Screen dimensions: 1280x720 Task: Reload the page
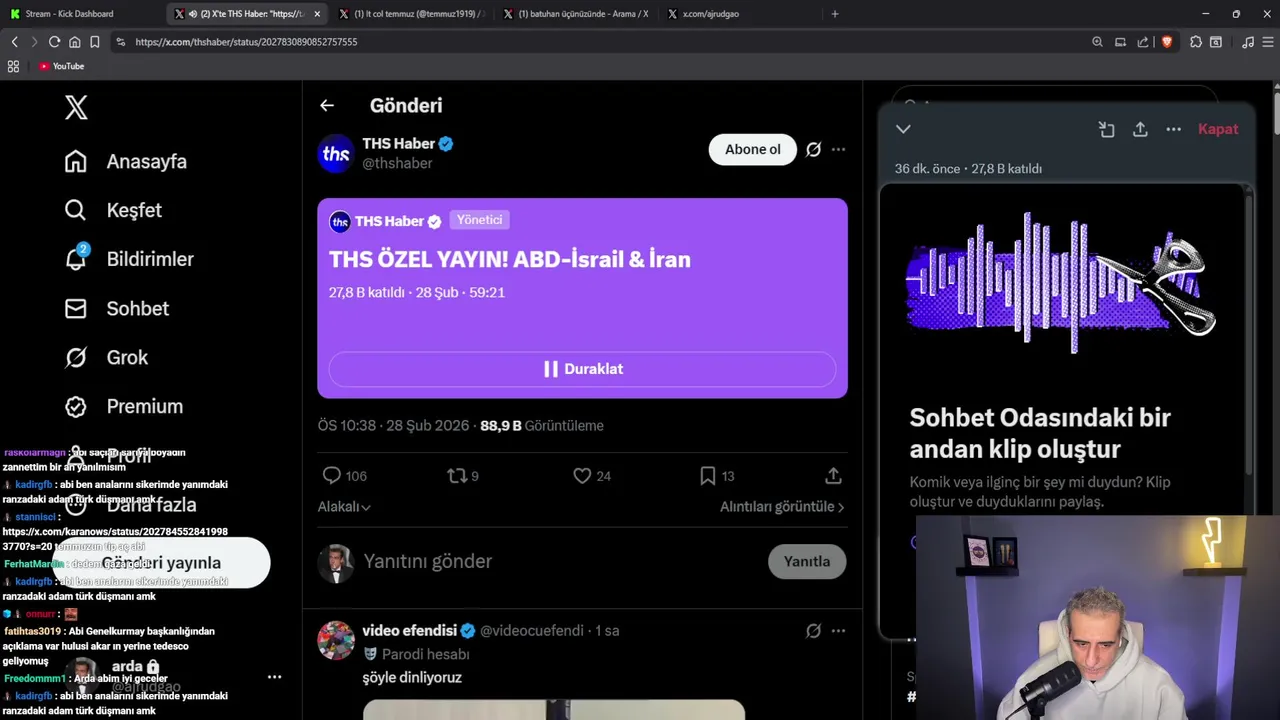coord(54,42)
